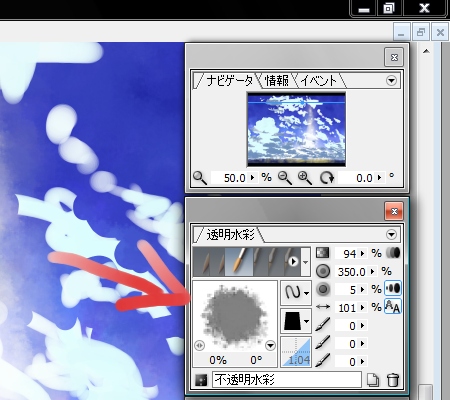Click the arrow next to size value 350.0
Viewport: 450px width, 400px height.
(x=373, y=271)
